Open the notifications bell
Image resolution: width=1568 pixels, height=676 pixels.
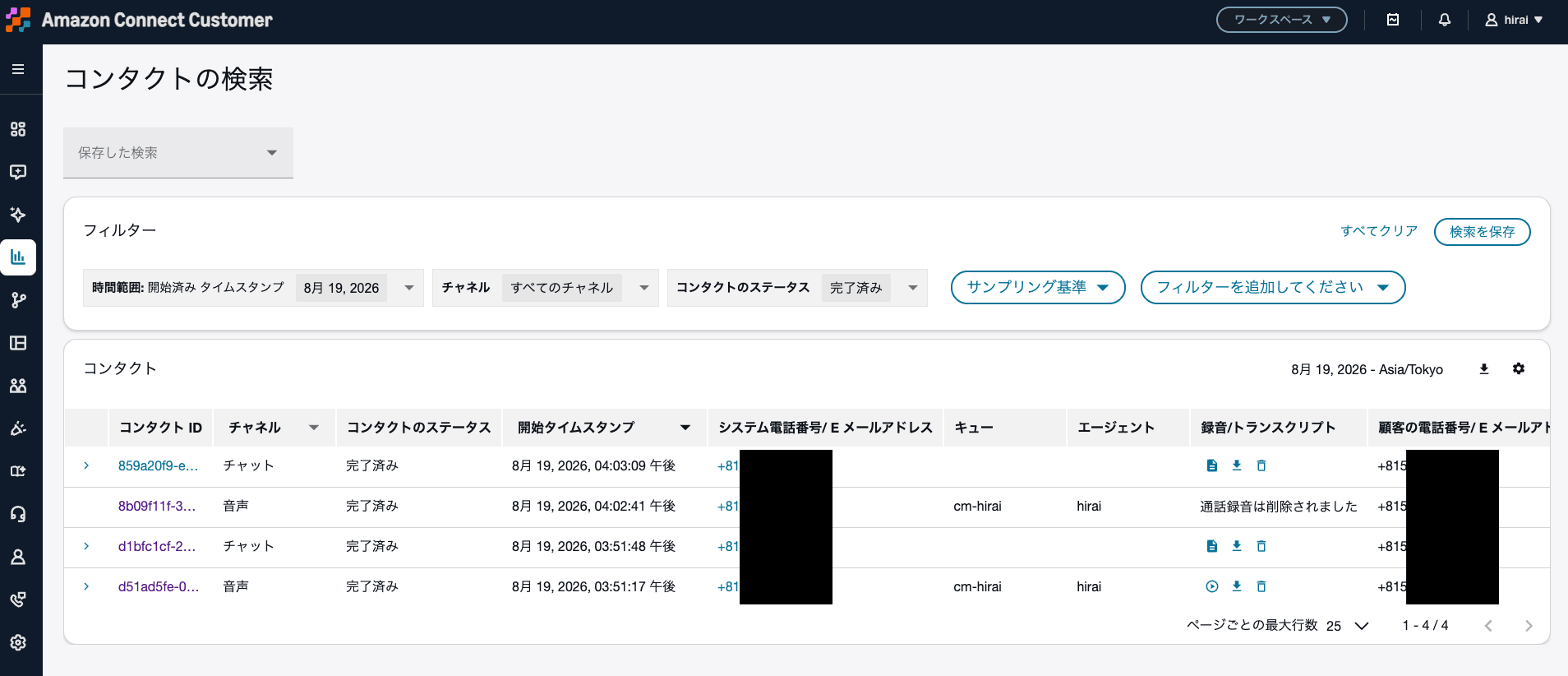coord(1445,20)
